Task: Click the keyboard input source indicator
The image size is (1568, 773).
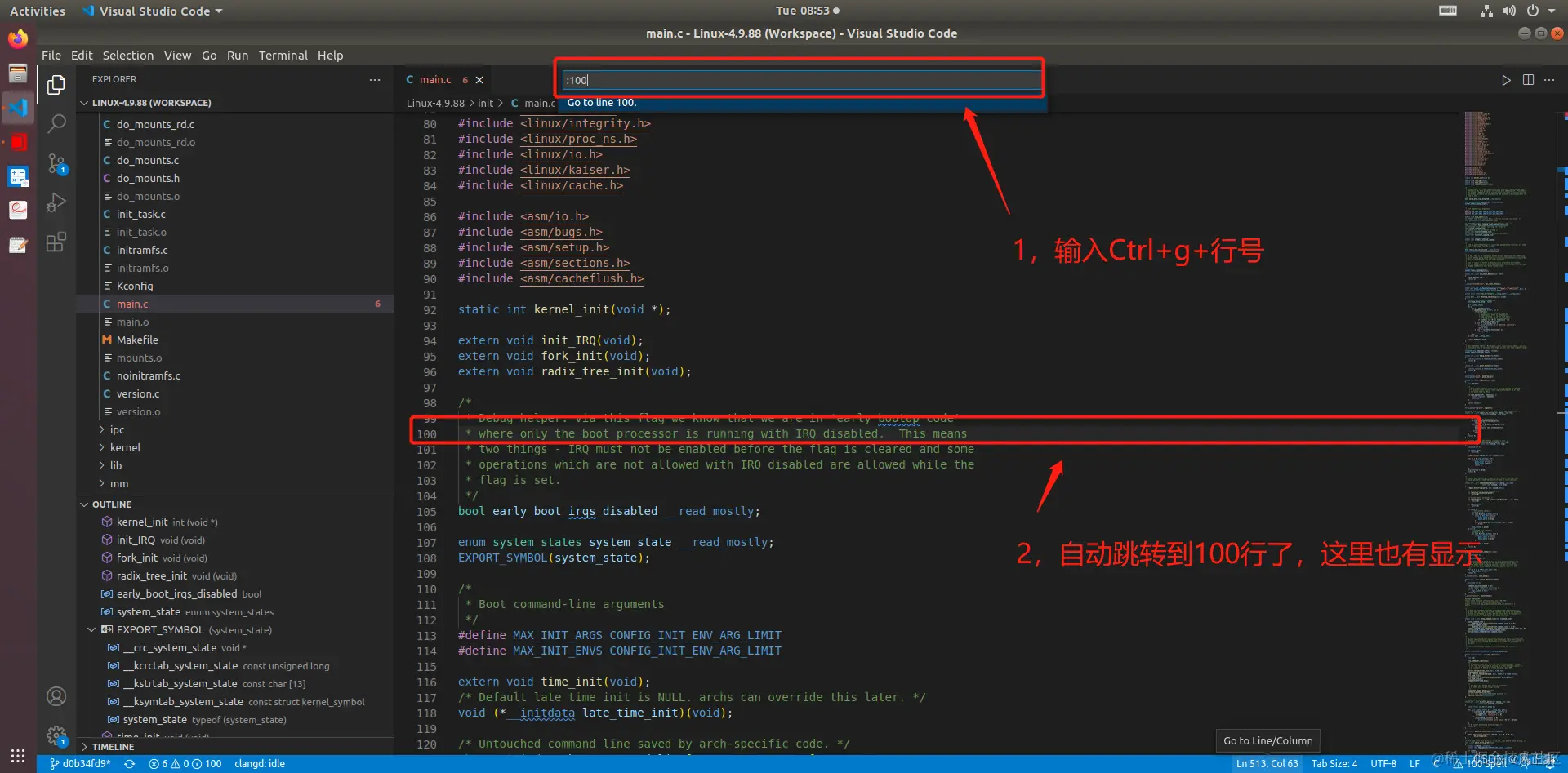Action: (1448, 11)
